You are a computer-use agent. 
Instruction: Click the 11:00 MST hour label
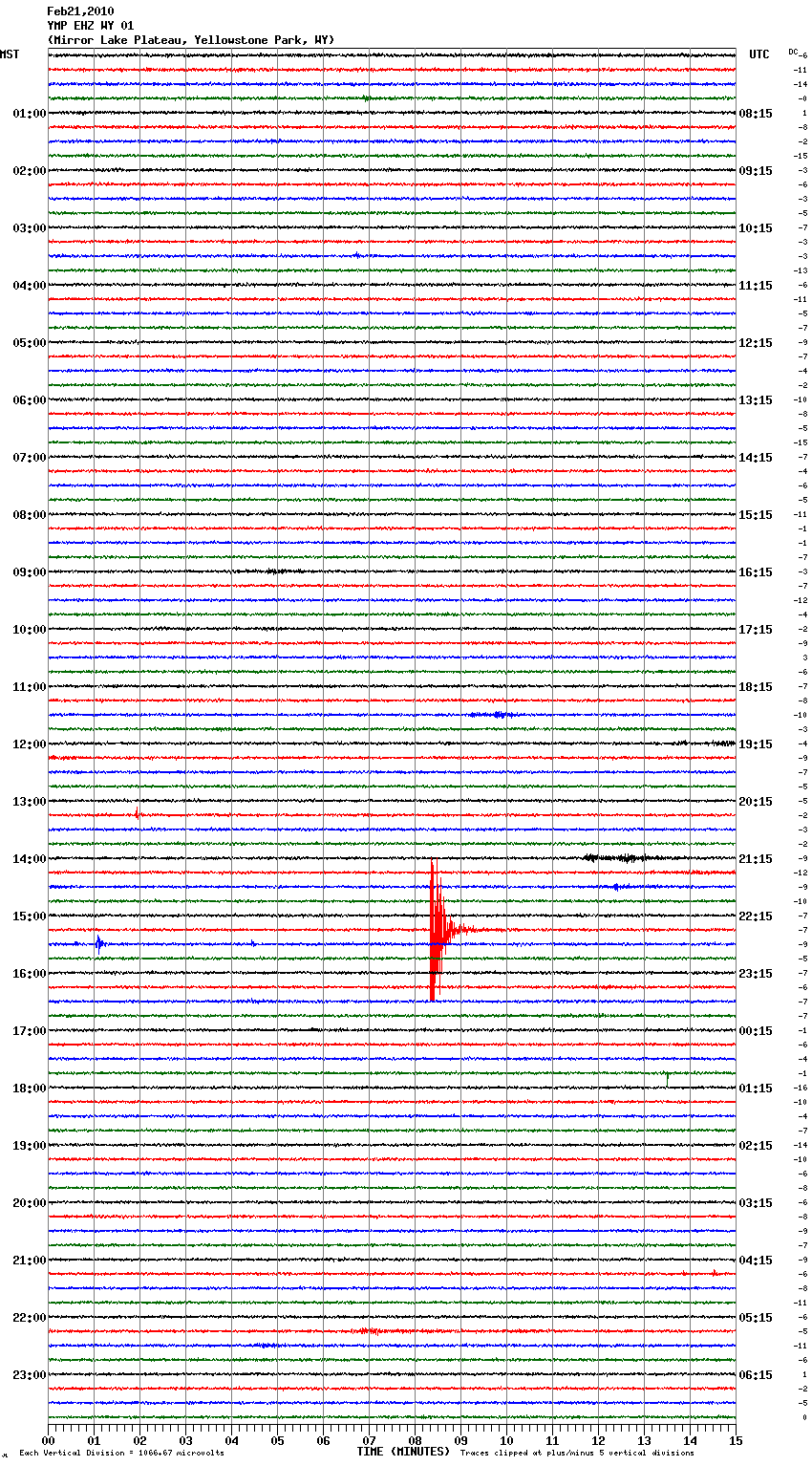29,687
